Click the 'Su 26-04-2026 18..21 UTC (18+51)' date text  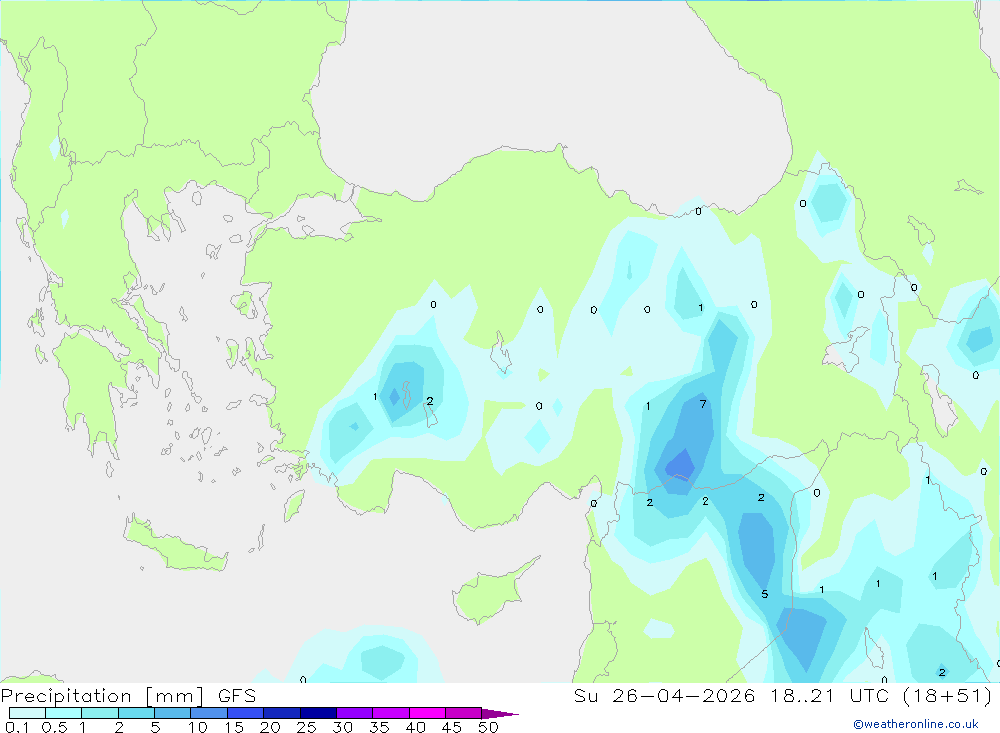tap(783, 696)
